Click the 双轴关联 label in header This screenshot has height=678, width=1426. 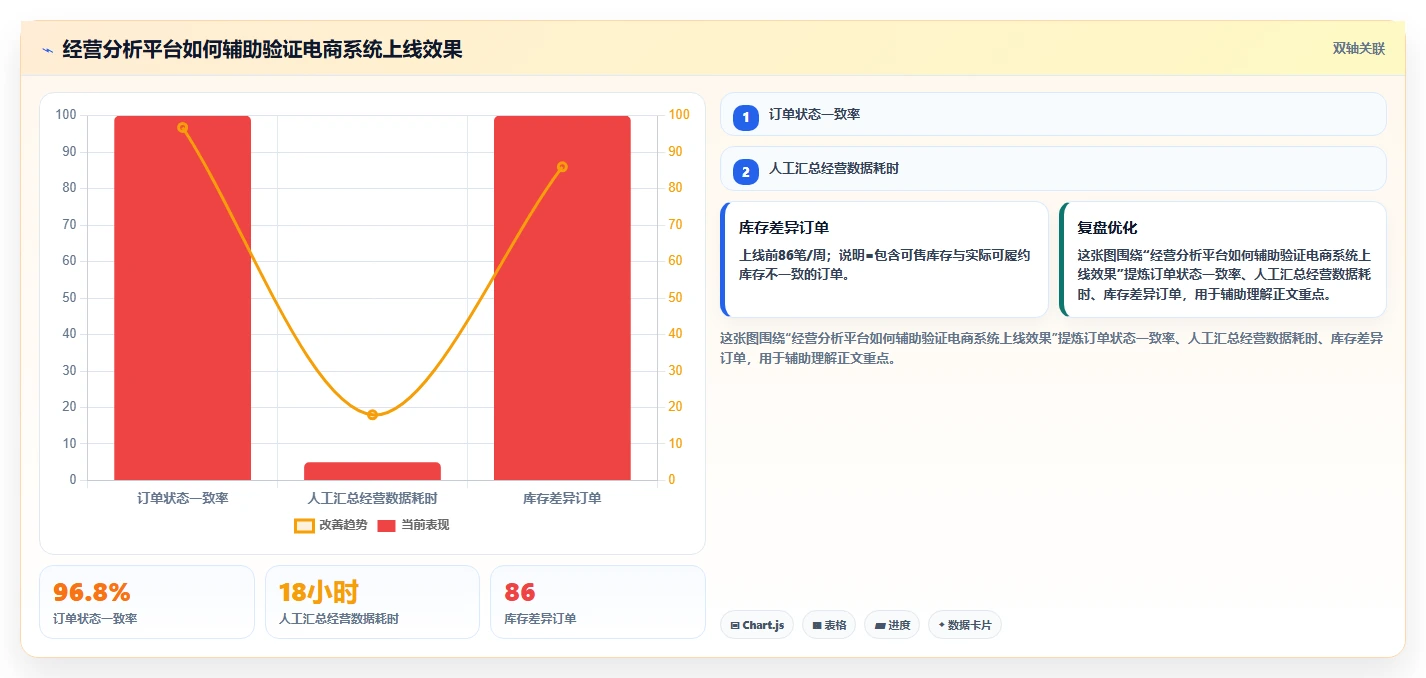pos(1359,49)
